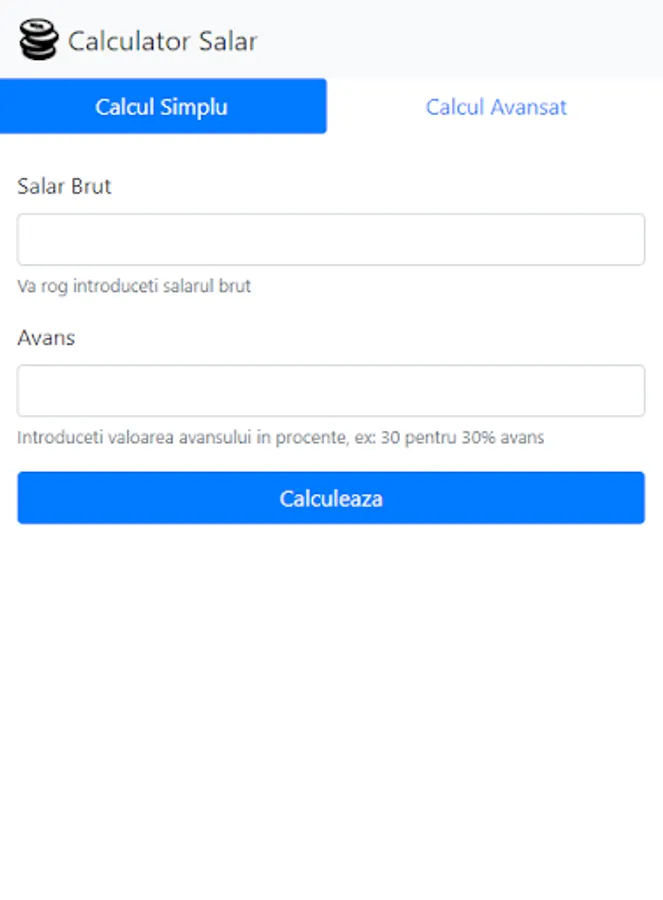Open the Calcul Avansat tab
This screenshot has width=663, height=900.
pos(496,107)
